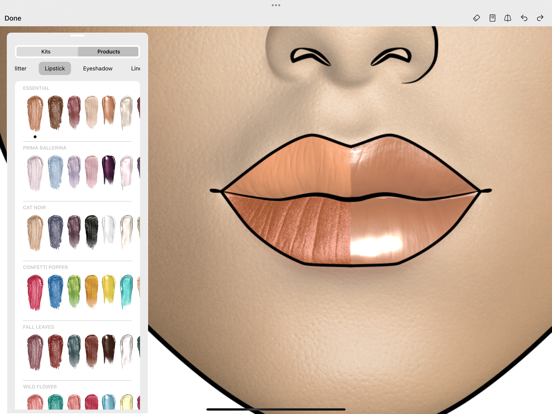Choose the dark purple Prima Ballerina swatch
The height and width of the screenshot is (414, 552).
click(x=108, y=170)
